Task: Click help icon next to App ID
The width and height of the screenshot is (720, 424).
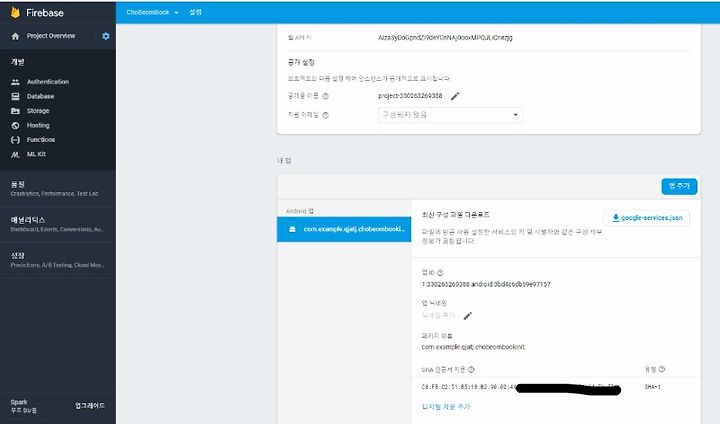Action: (x=440, y=272)
